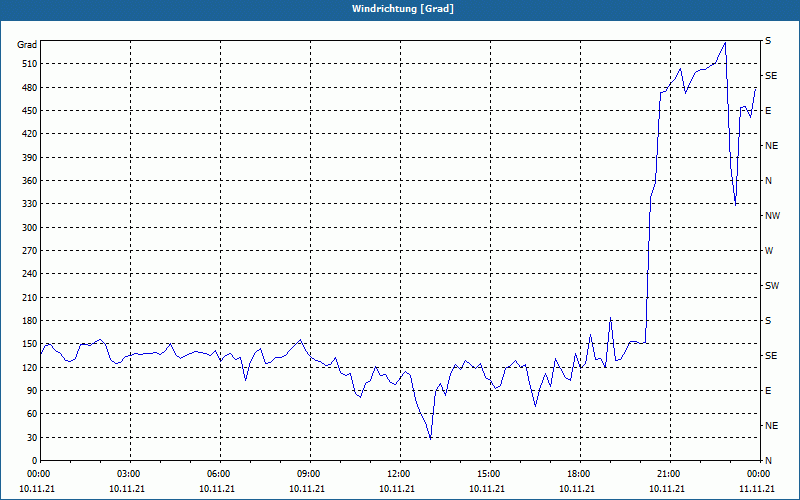Select the 150 degree axis label

click(x=29, y=344)
